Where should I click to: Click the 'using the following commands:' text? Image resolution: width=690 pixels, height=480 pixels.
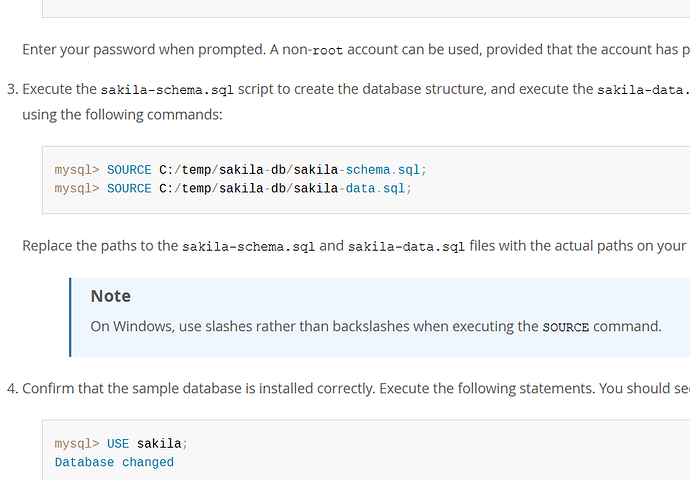pos(122,115)
